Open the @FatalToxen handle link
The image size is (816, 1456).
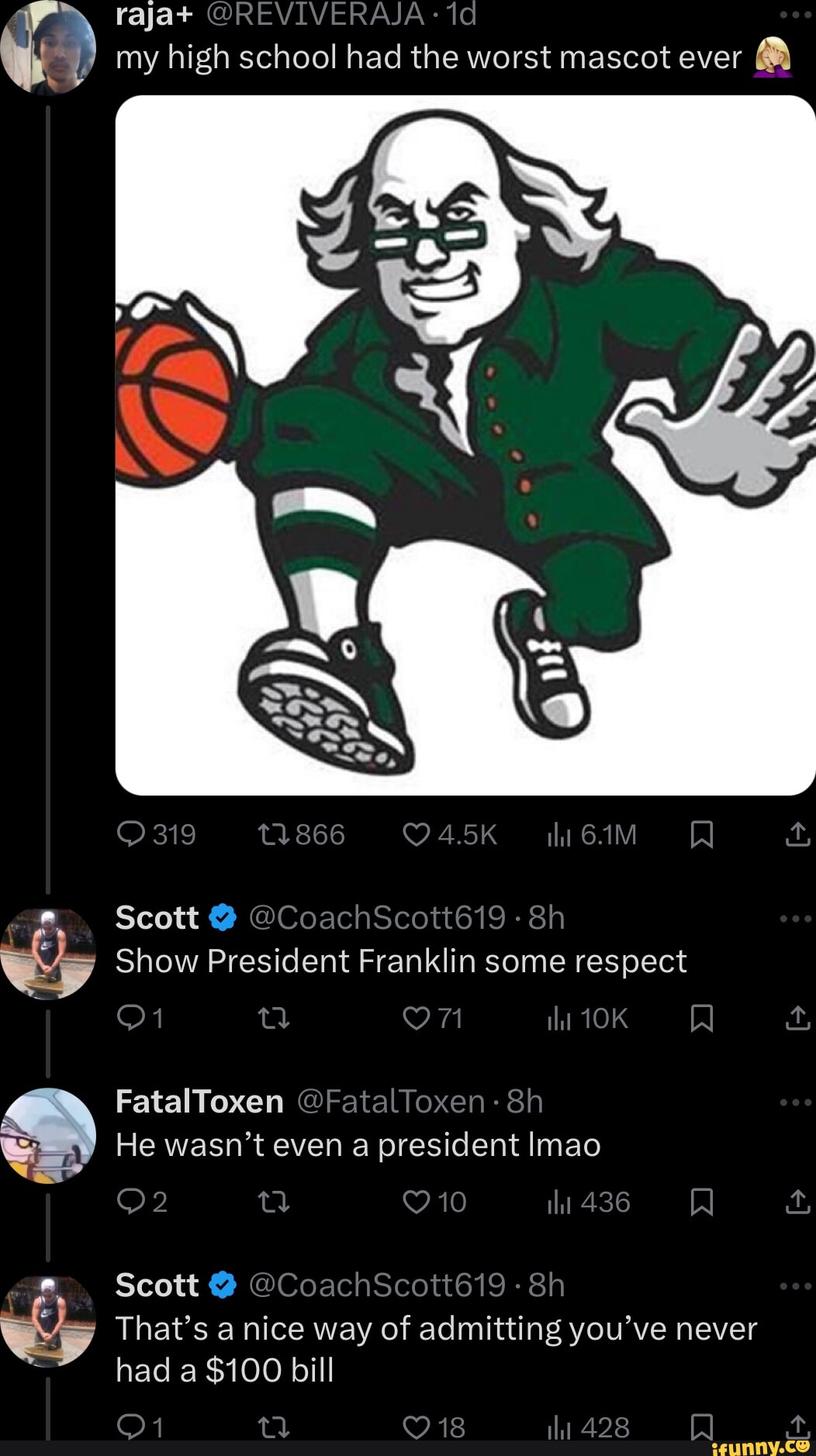tap(390, 1102)
